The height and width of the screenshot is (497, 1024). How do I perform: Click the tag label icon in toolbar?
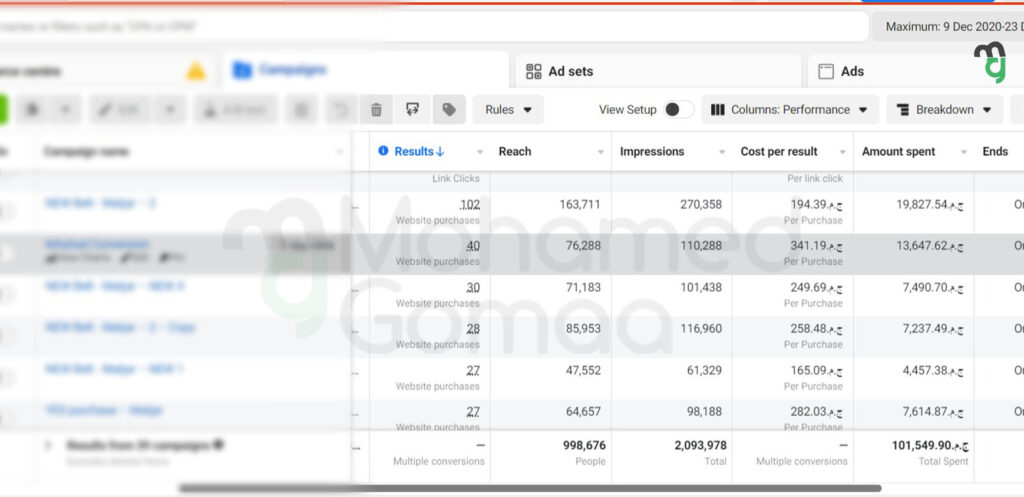pos(448,110)
